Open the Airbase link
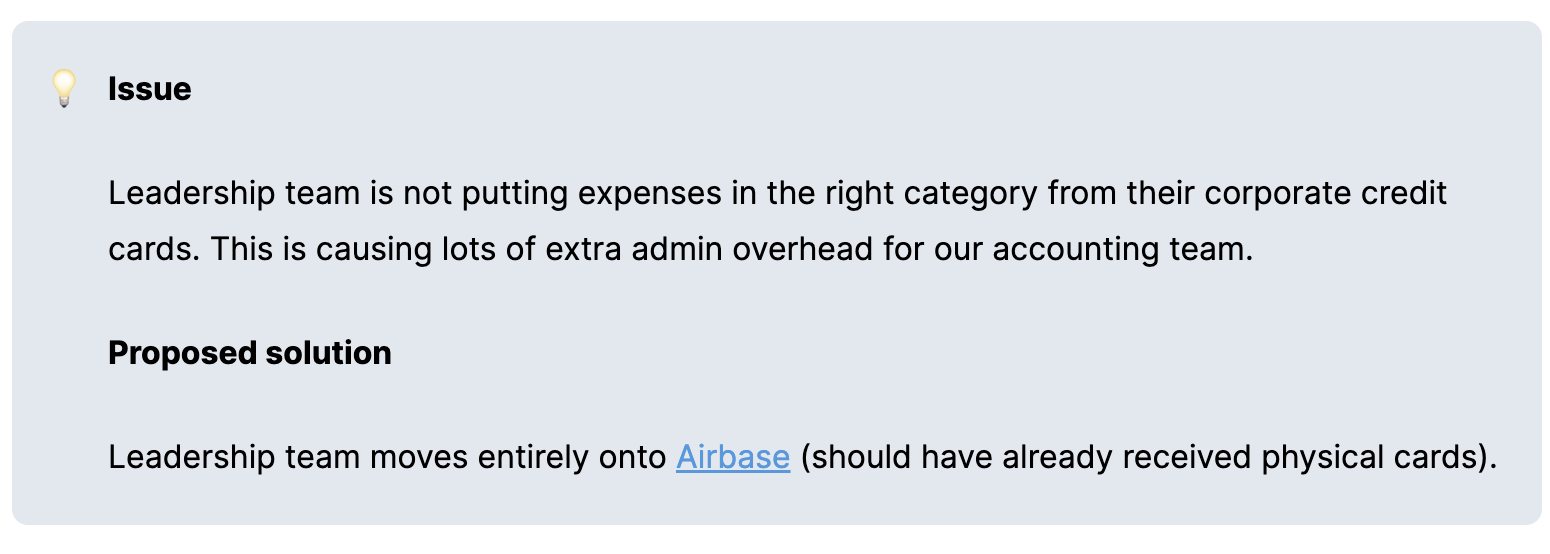The height and width of the screenshot is (554, 1550). [x=733, y=457]
